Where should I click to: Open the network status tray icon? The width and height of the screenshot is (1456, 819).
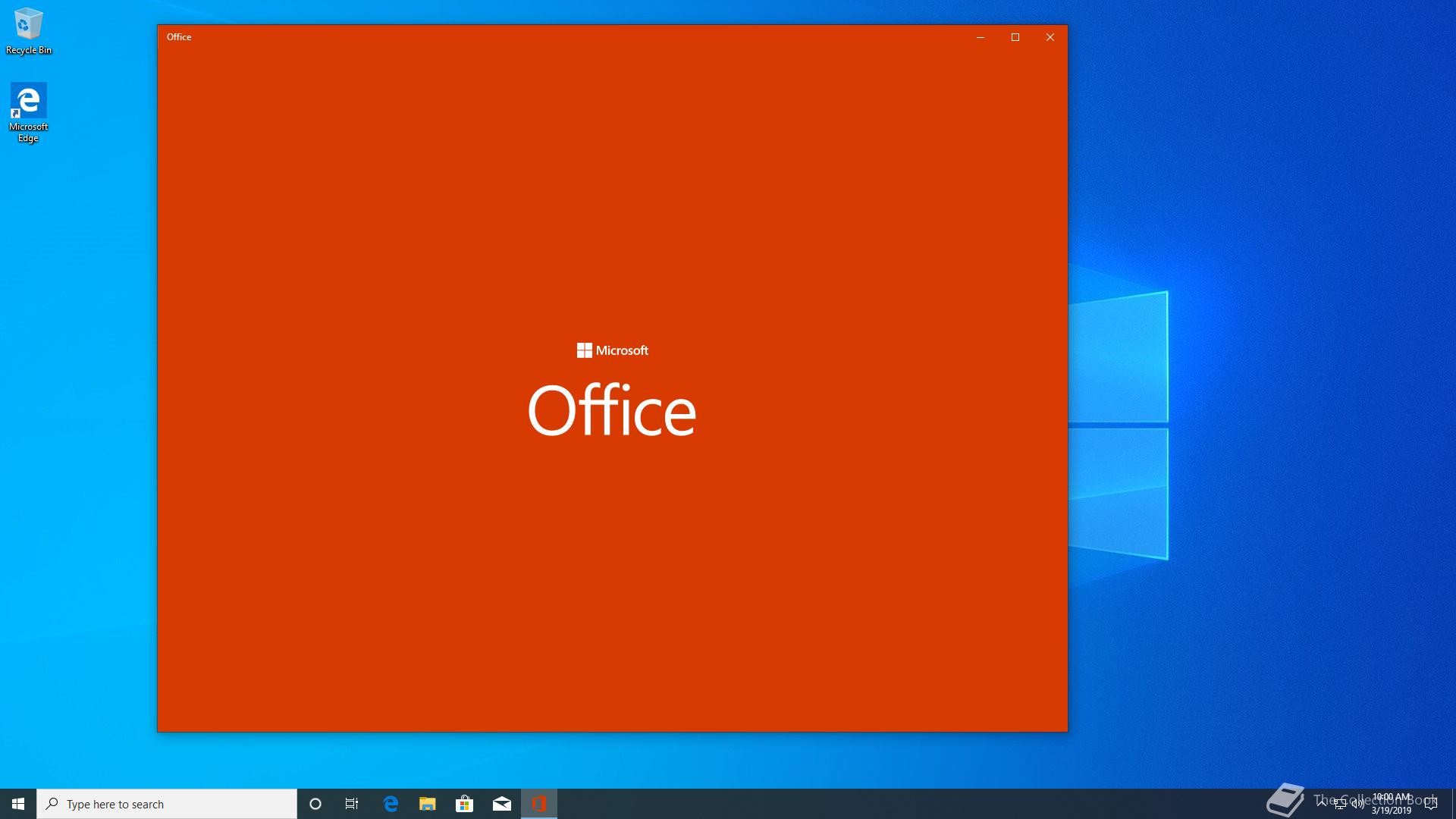[1340, 804]
